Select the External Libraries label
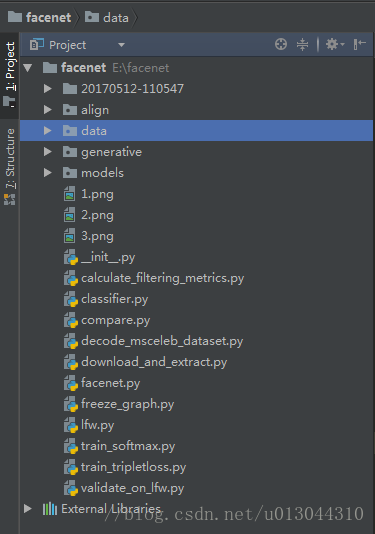This screenshot has height=534, width=375. point(111,509)
